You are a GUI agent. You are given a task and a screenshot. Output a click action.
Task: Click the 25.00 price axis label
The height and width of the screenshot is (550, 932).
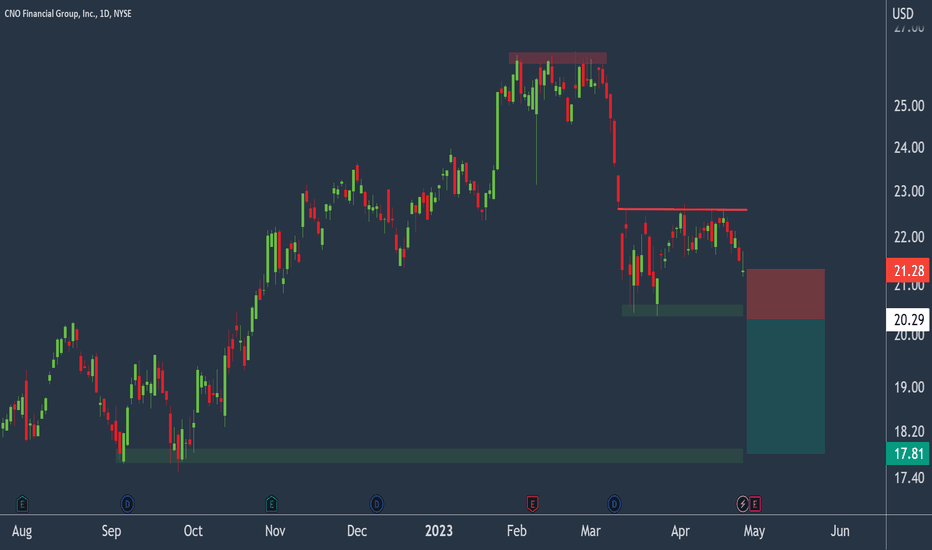tap(909, 106)
